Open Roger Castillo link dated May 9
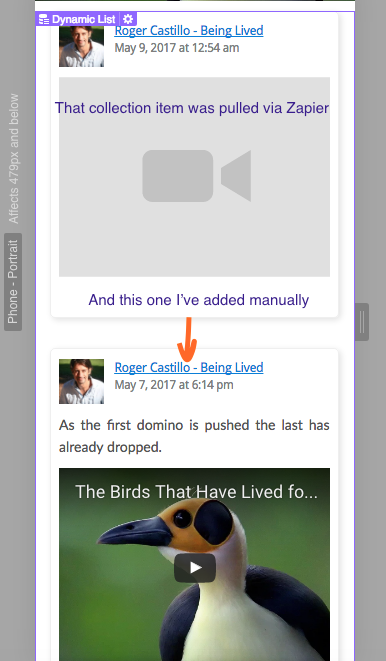The height and width of the screenshot is (661, 386). (189, 30)
